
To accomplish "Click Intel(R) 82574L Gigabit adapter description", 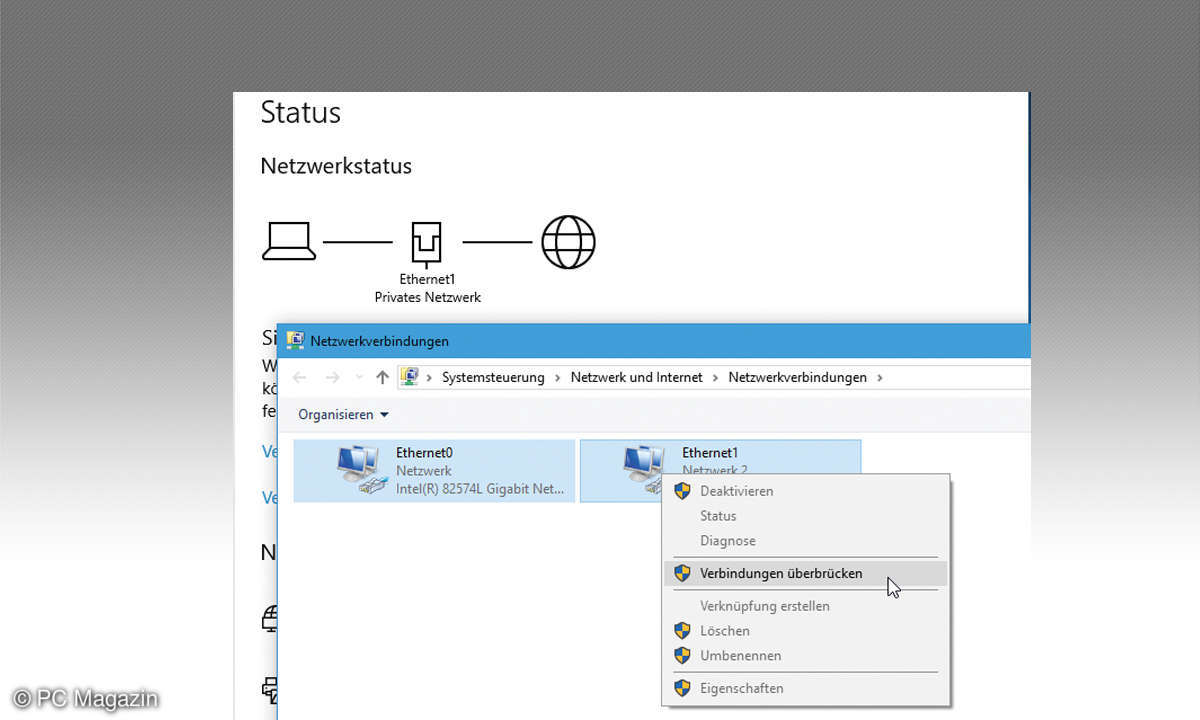I will pyautogui.click(x=480, y=489).
